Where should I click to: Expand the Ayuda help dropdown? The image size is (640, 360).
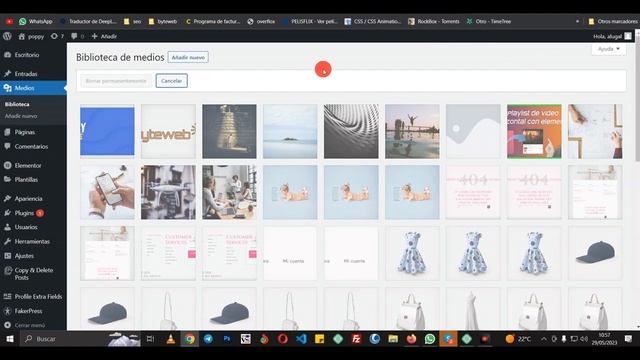tap(609, 49)
